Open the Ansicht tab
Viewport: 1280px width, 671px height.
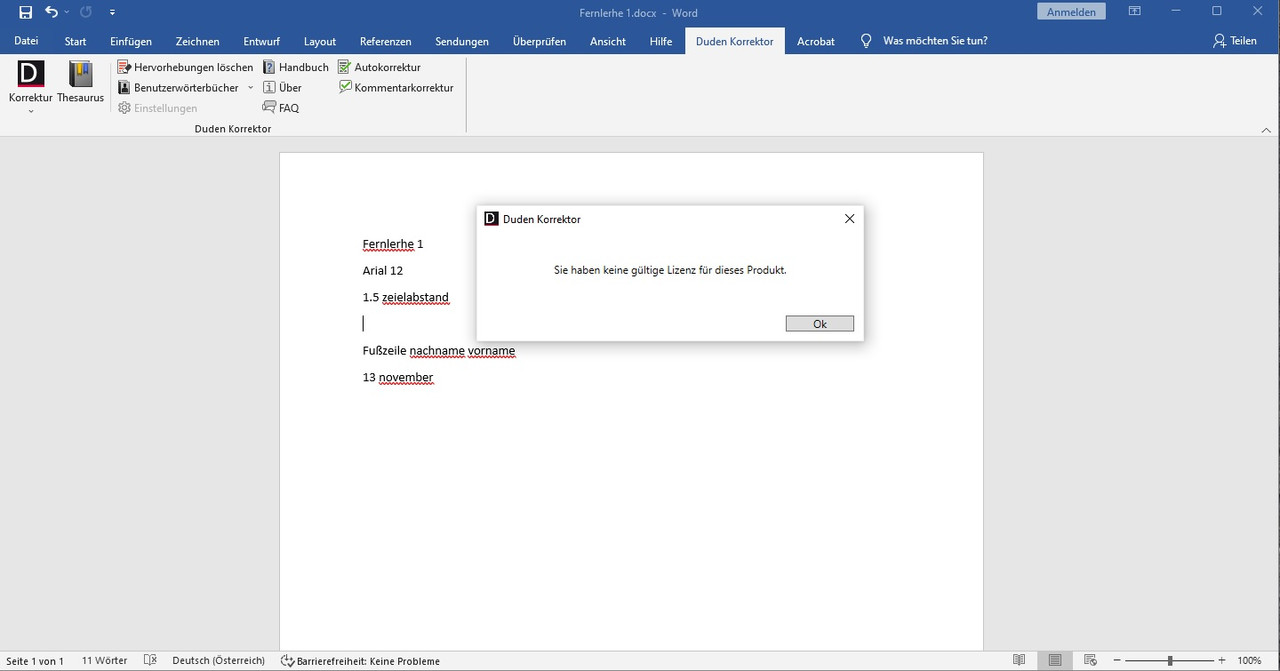(608, 41)
